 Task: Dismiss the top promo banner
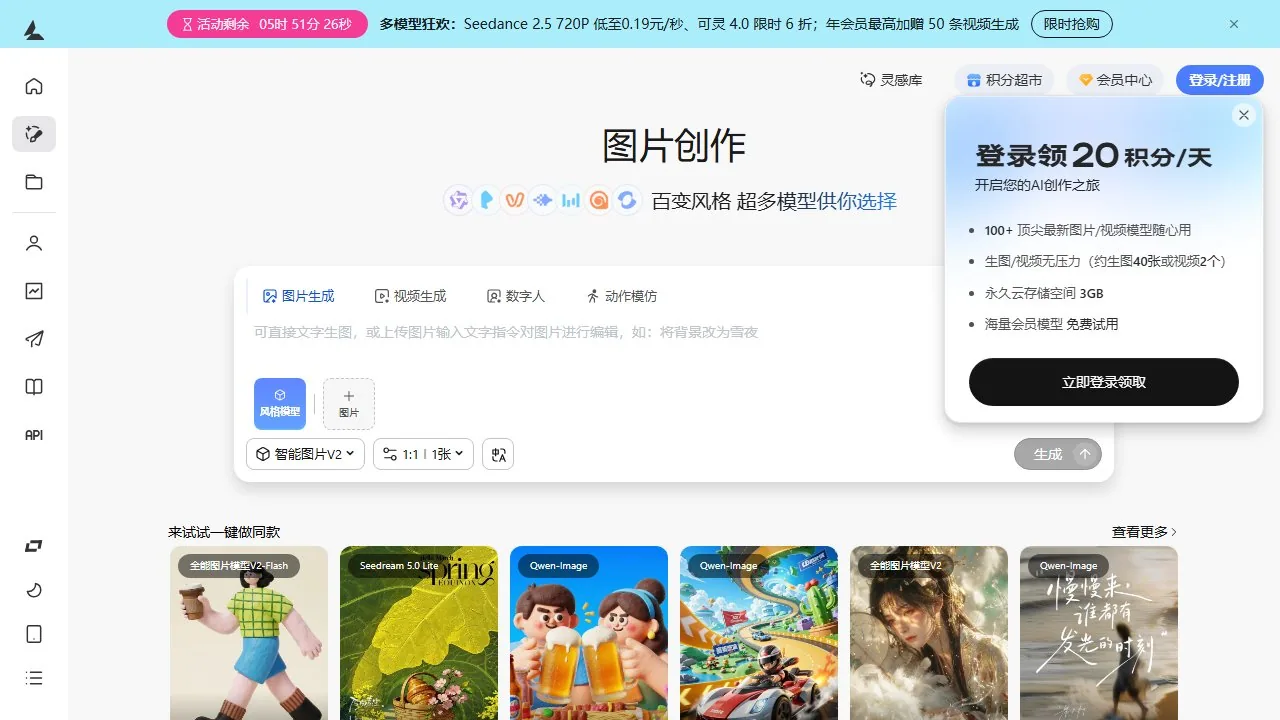pyautogui.click(x=1234, y=24)
